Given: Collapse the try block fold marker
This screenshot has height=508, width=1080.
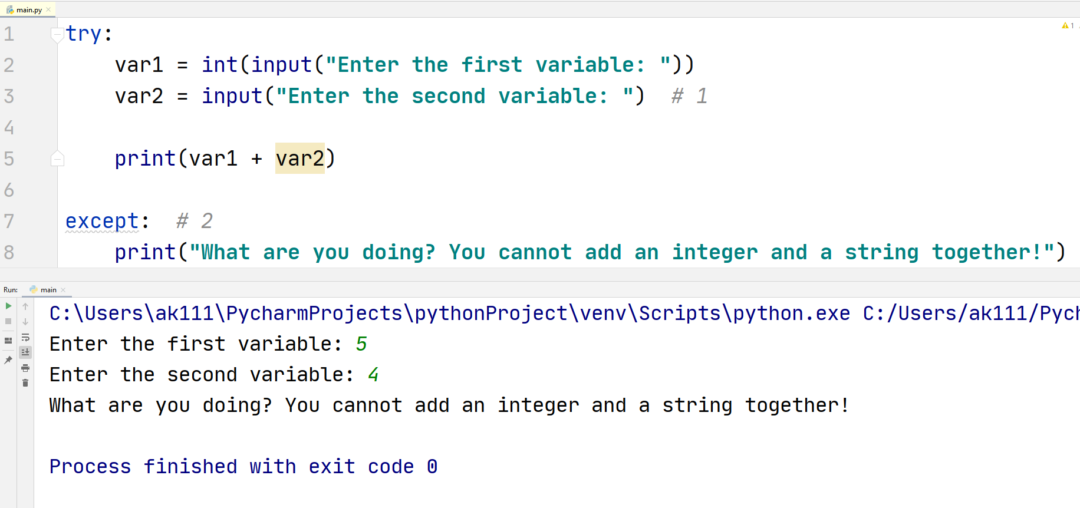Looking at the screenshot, I should (x=58, y=35).
